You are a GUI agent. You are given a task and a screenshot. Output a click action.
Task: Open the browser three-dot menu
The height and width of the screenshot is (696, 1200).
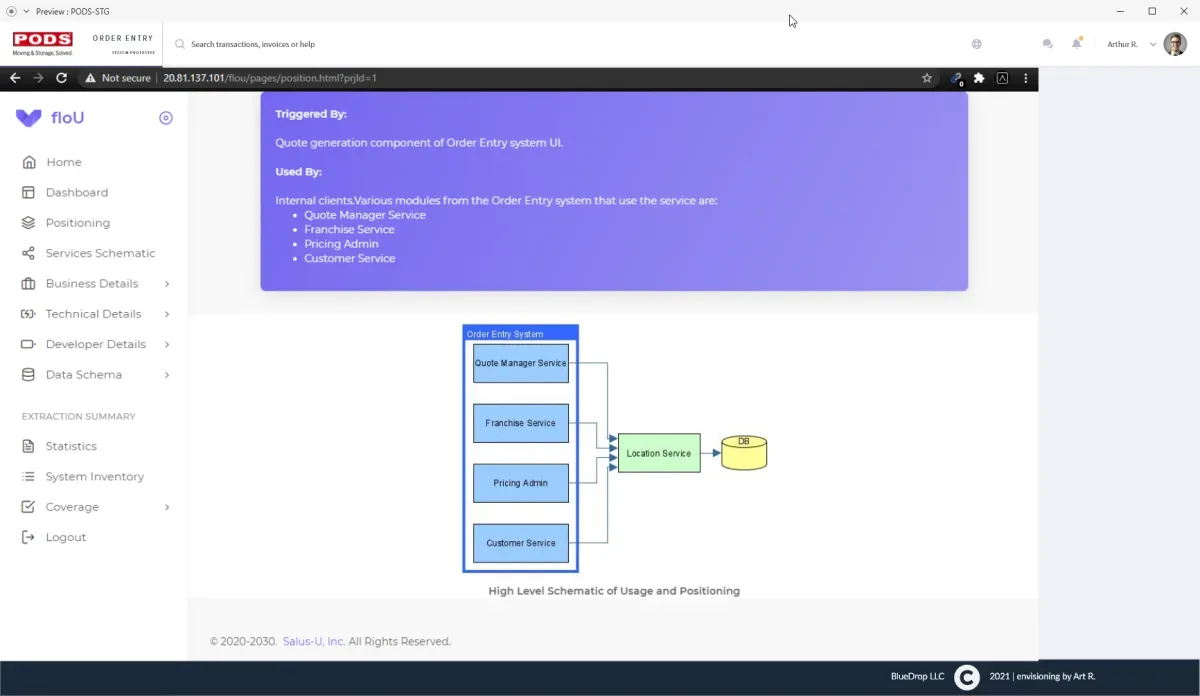1026,78
